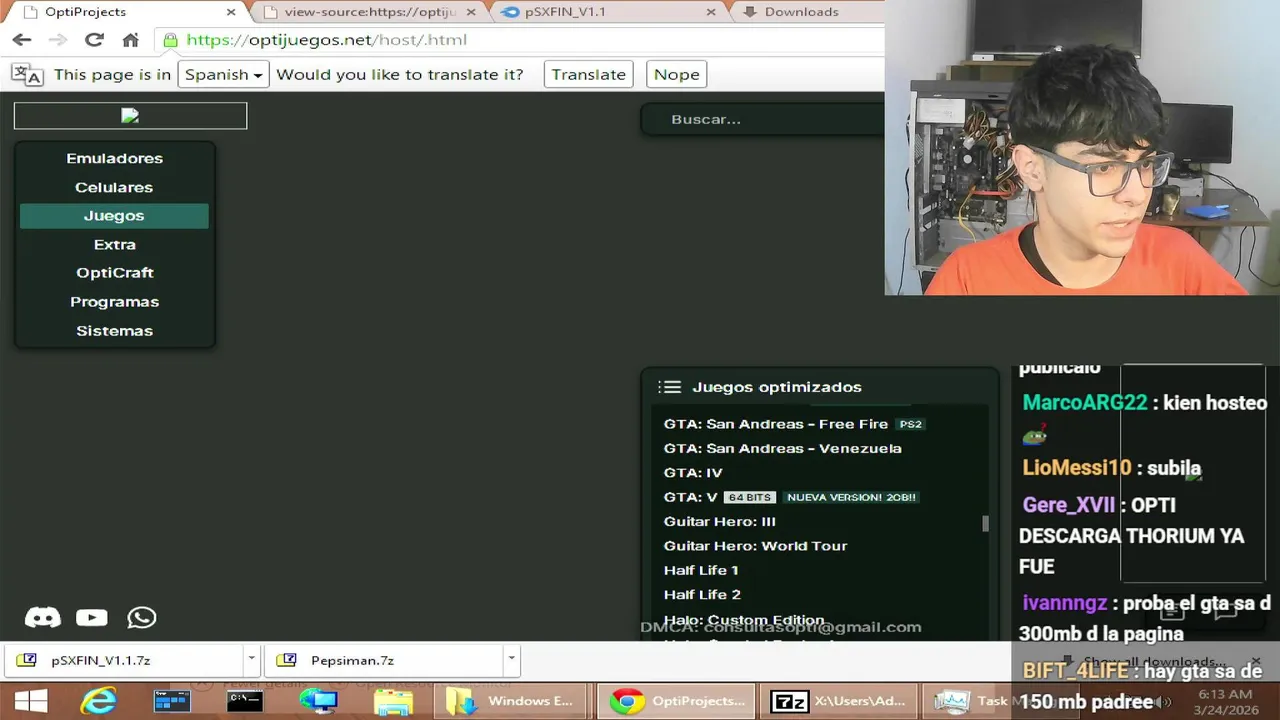Click the pSXFIN_V1.1.7z download item
1280x720 pixels.
pyautogui.click(x=123, y=660)
